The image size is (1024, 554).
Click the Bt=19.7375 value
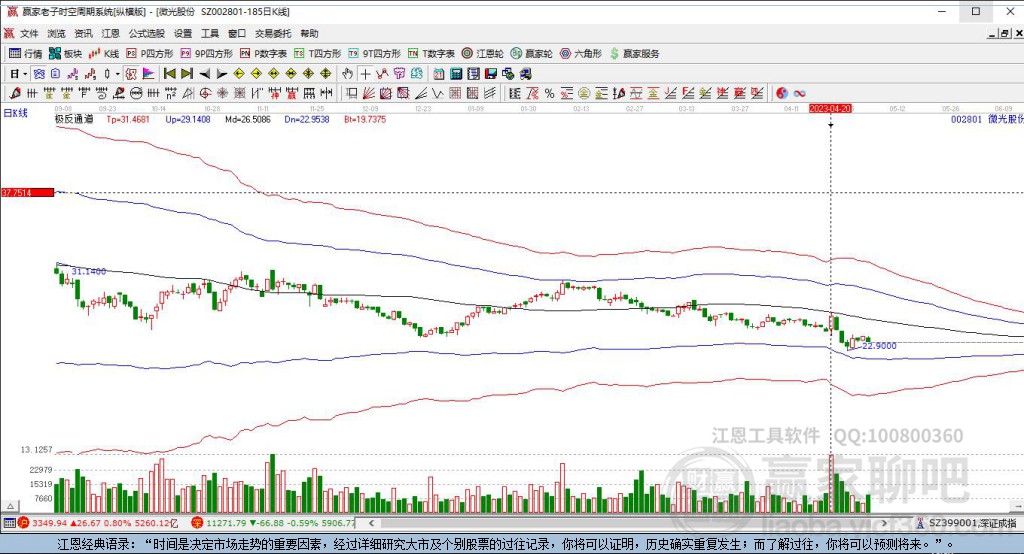365,120
